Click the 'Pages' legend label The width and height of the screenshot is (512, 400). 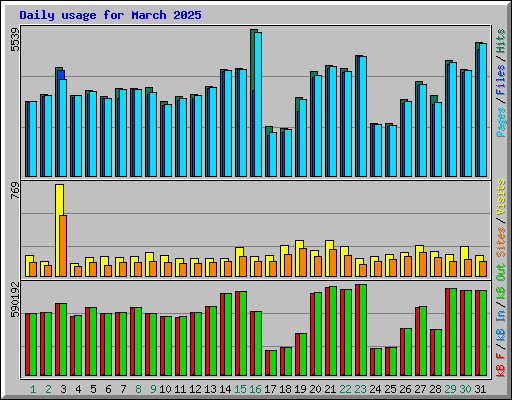(500, 122)
